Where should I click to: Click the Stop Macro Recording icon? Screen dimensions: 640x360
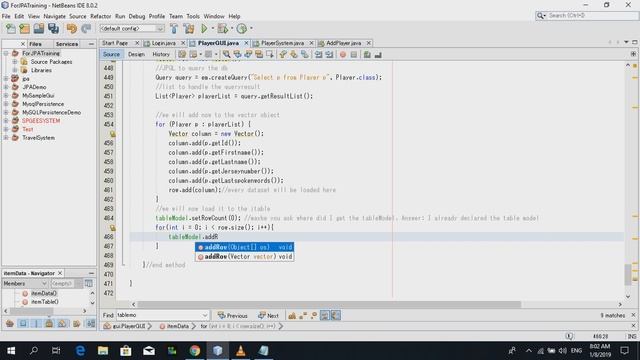click(354, 54)
